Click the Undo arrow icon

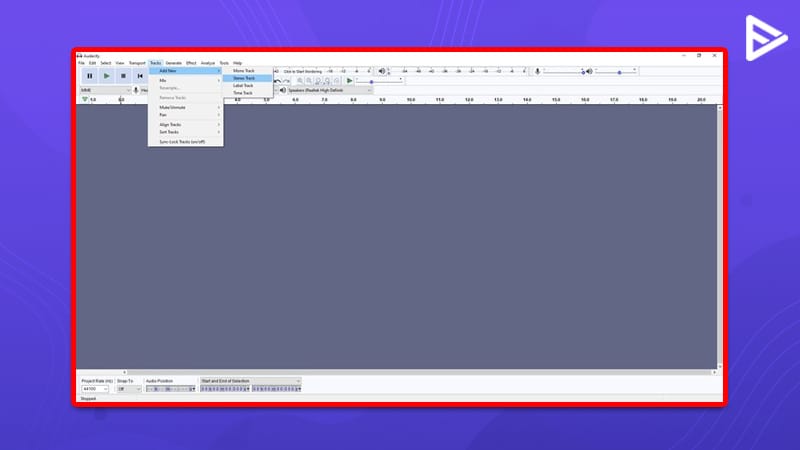coord(278,81)
